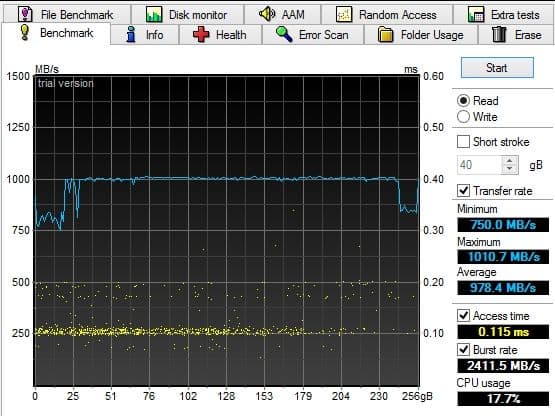Uncheck the Transfer rate checkbox
The width and height of the screenshot is (555, 416).
463,191
